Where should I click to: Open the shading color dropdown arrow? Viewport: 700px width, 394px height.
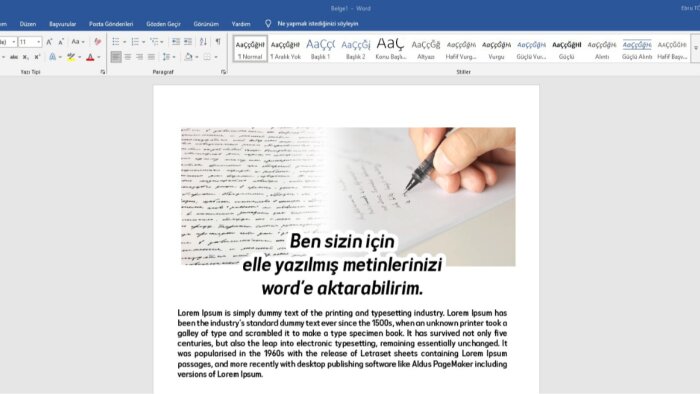(x=197, y=57)
